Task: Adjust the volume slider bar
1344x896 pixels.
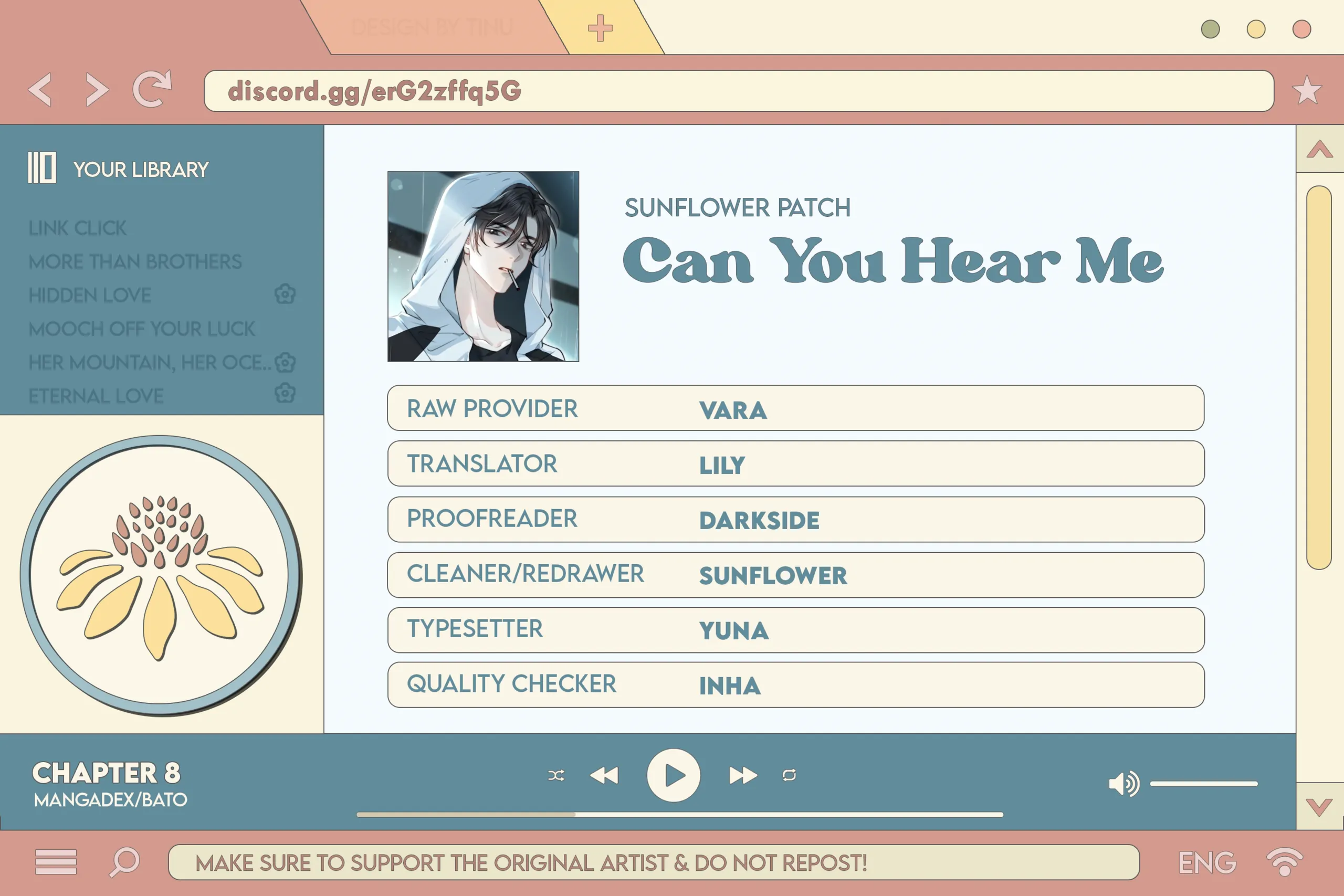Action: coord(1203,784)
